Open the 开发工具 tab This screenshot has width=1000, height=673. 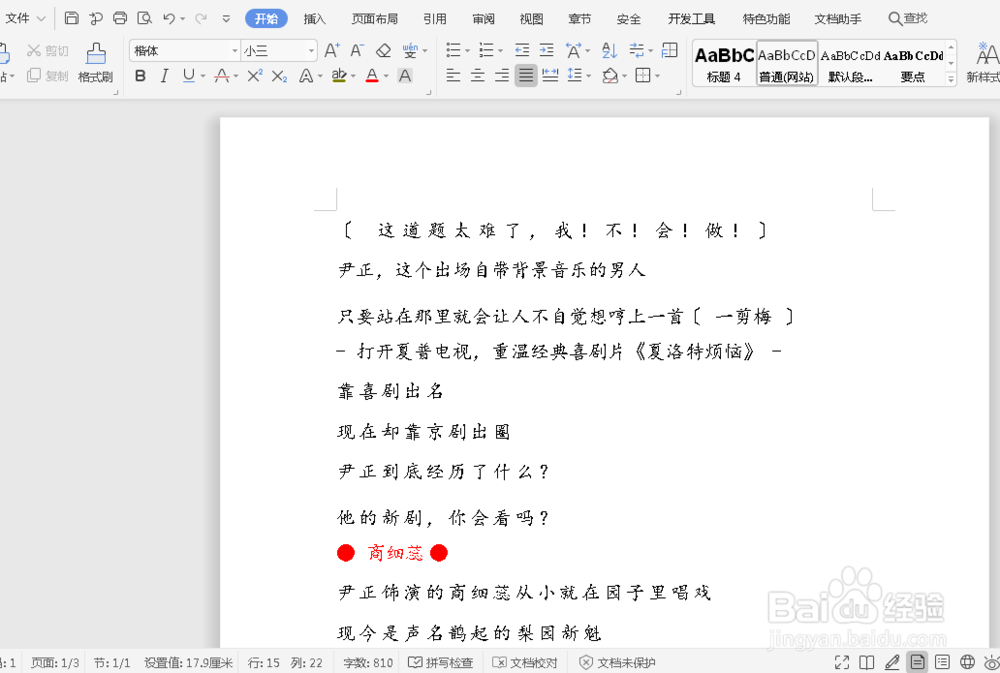point(691,19)
